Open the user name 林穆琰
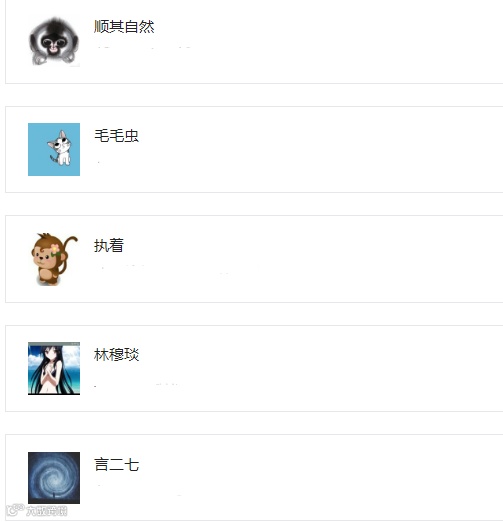This screenshot has width=503, height=522. click(x=116, y=355)
